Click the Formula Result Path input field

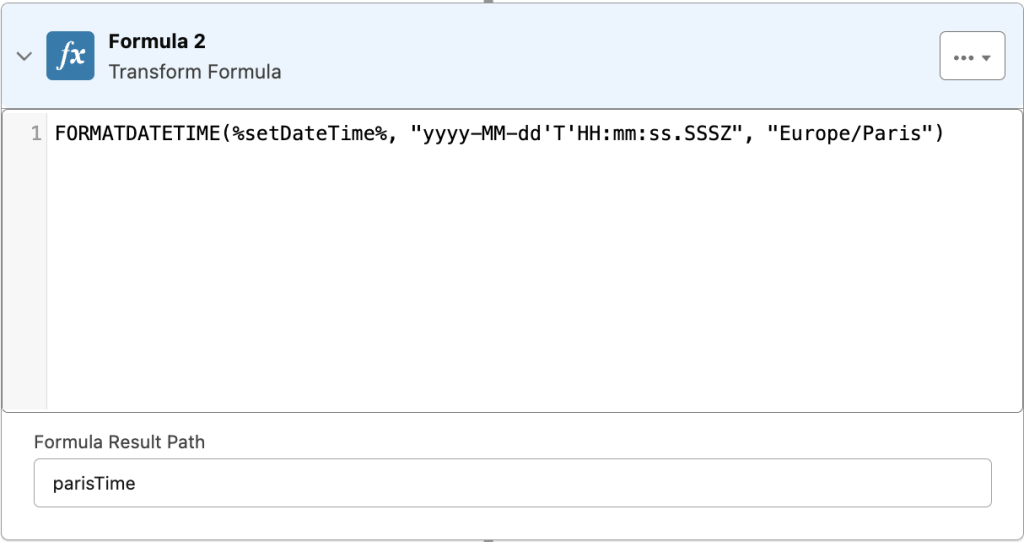[513, 483]
